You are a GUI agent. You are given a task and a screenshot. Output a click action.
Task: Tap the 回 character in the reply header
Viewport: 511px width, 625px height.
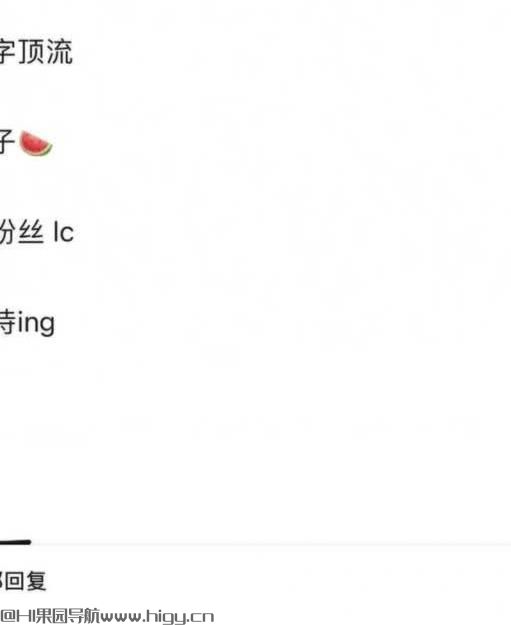point(15,581)
